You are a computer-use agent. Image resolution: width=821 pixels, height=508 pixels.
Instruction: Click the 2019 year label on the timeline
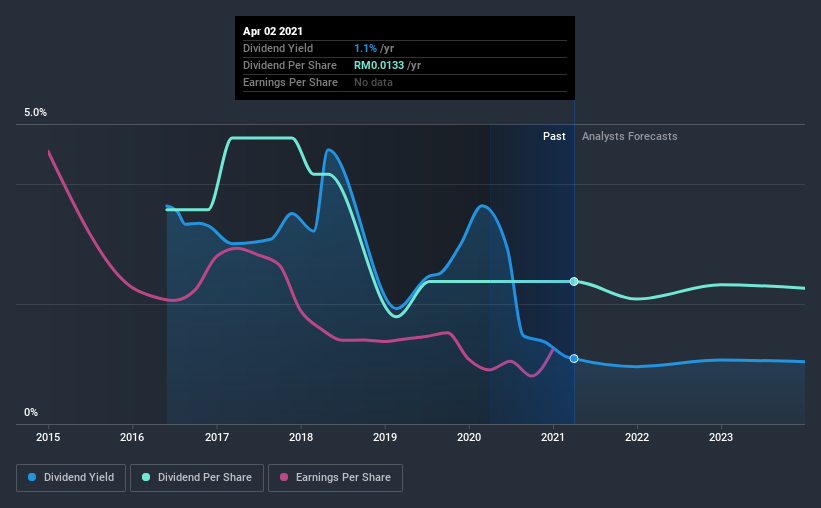click(x=385, y=437)
